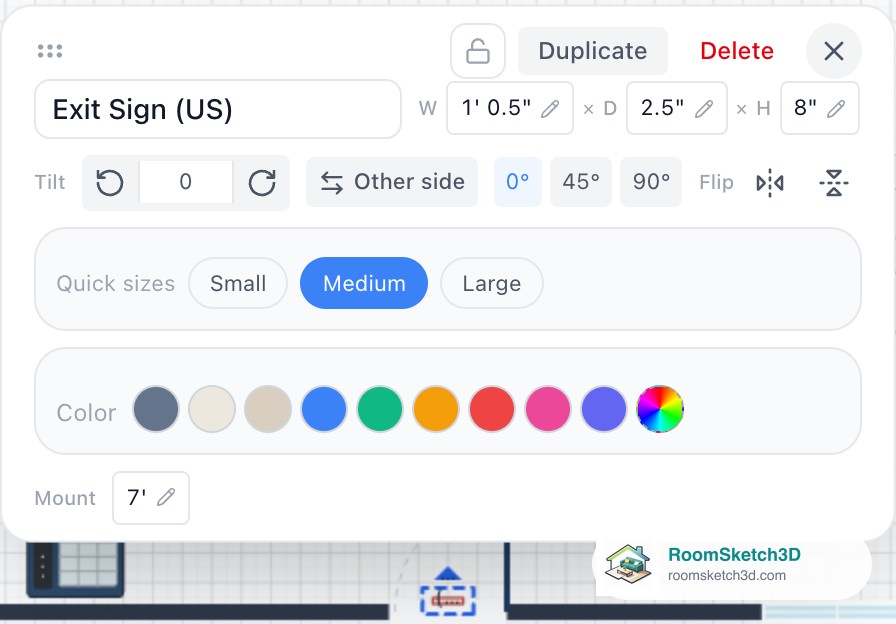Click the drag handle dots icon

click(x=50, y=51)
